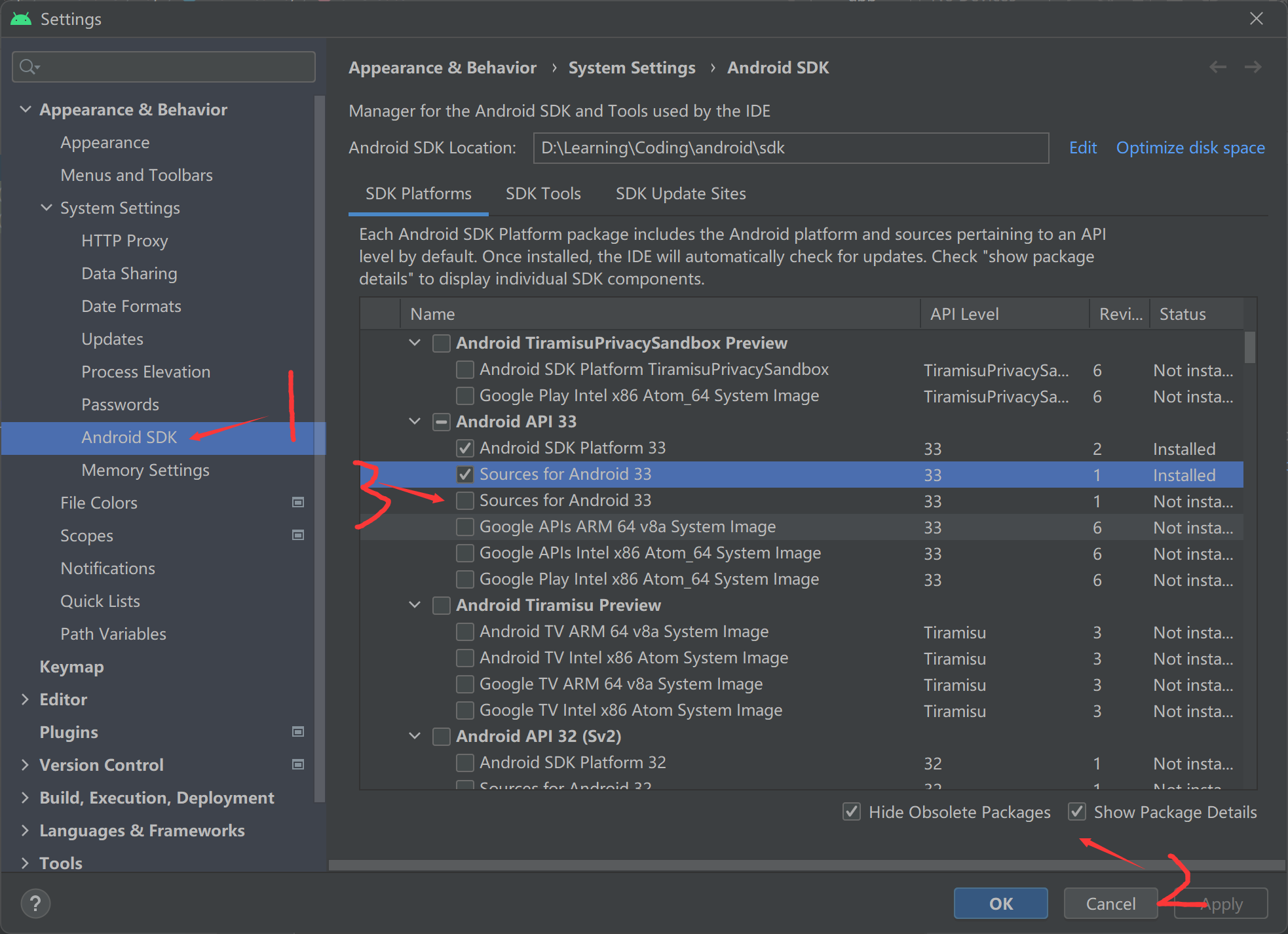Sort table by Name column header
1288x934 pixels.
[x=660, y=314]
